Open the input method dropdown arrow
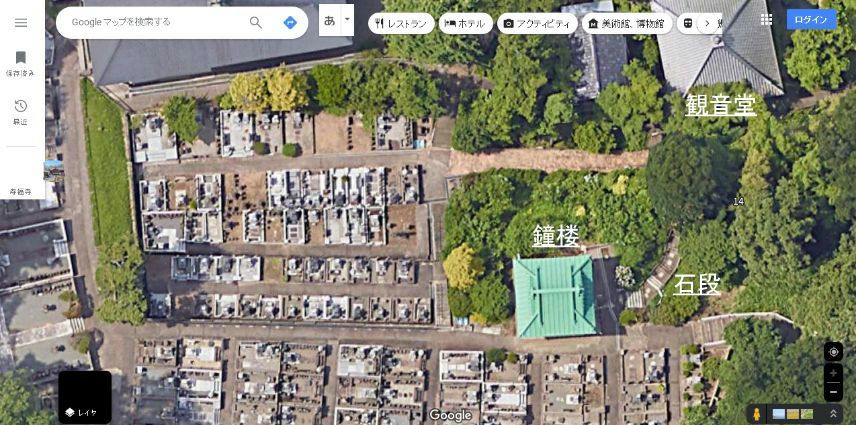 click(x=347, y=20)
